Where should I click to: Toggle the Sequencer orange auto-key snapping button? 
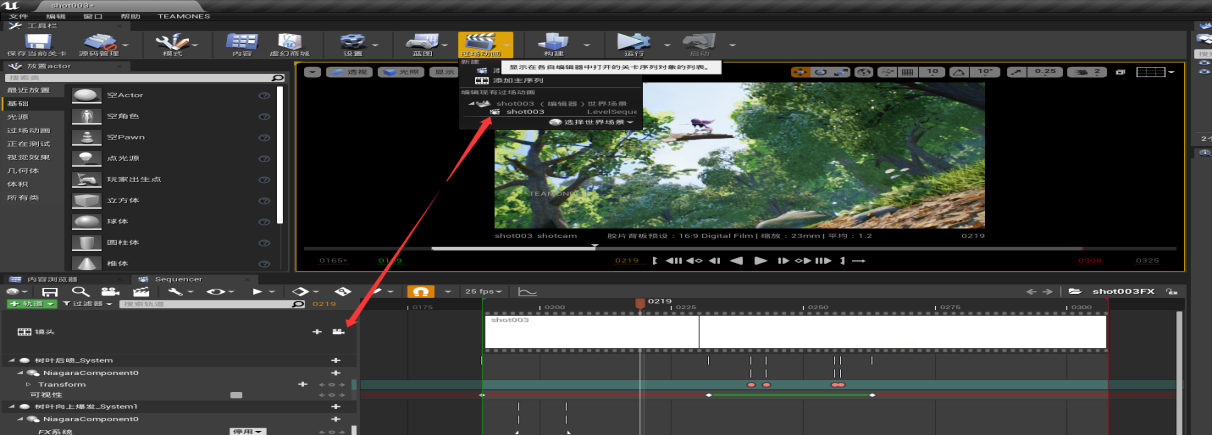421,291
